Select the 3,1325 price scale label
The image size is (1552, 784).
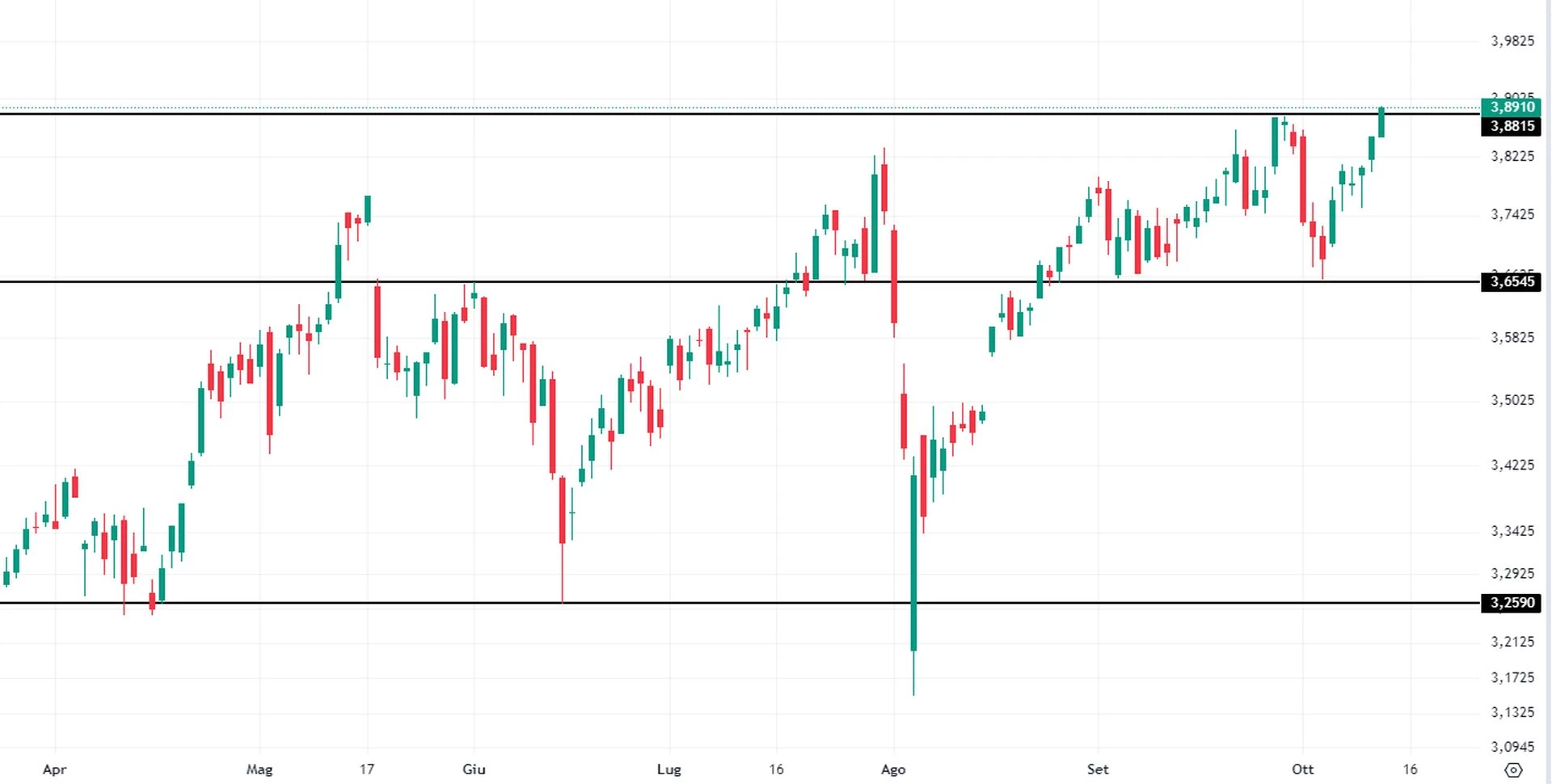1512,712
